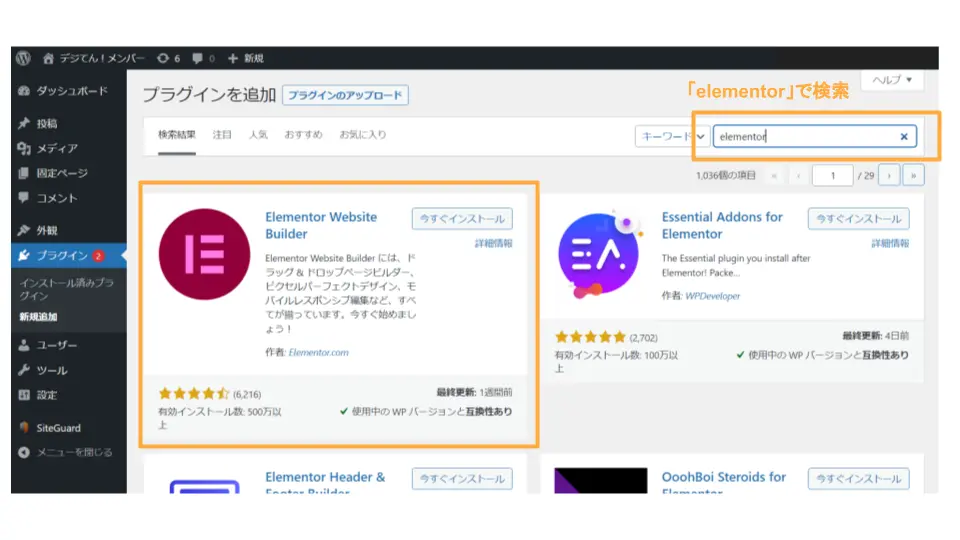960x540 pixels.
Task: Open the WordPress logo menu
Action: pos(23,58)
